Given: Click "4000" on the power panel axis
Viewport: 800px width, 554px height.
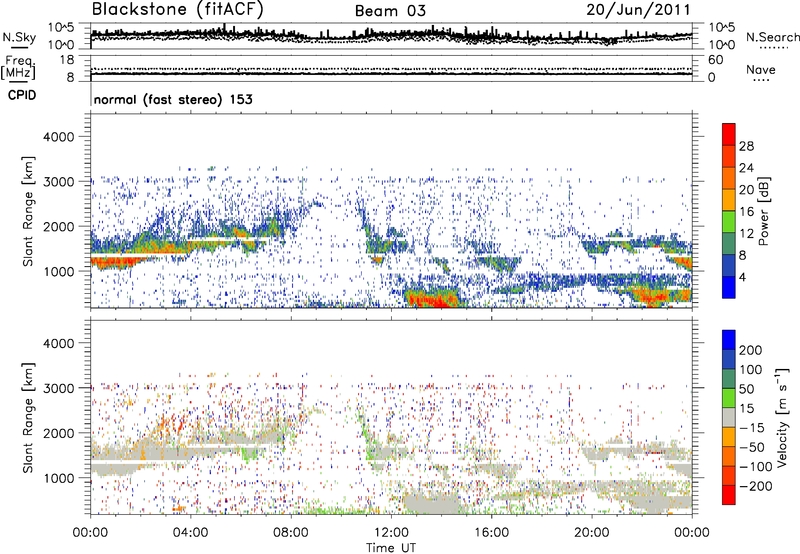Looking at the screenshot, I should pos(58,137).
